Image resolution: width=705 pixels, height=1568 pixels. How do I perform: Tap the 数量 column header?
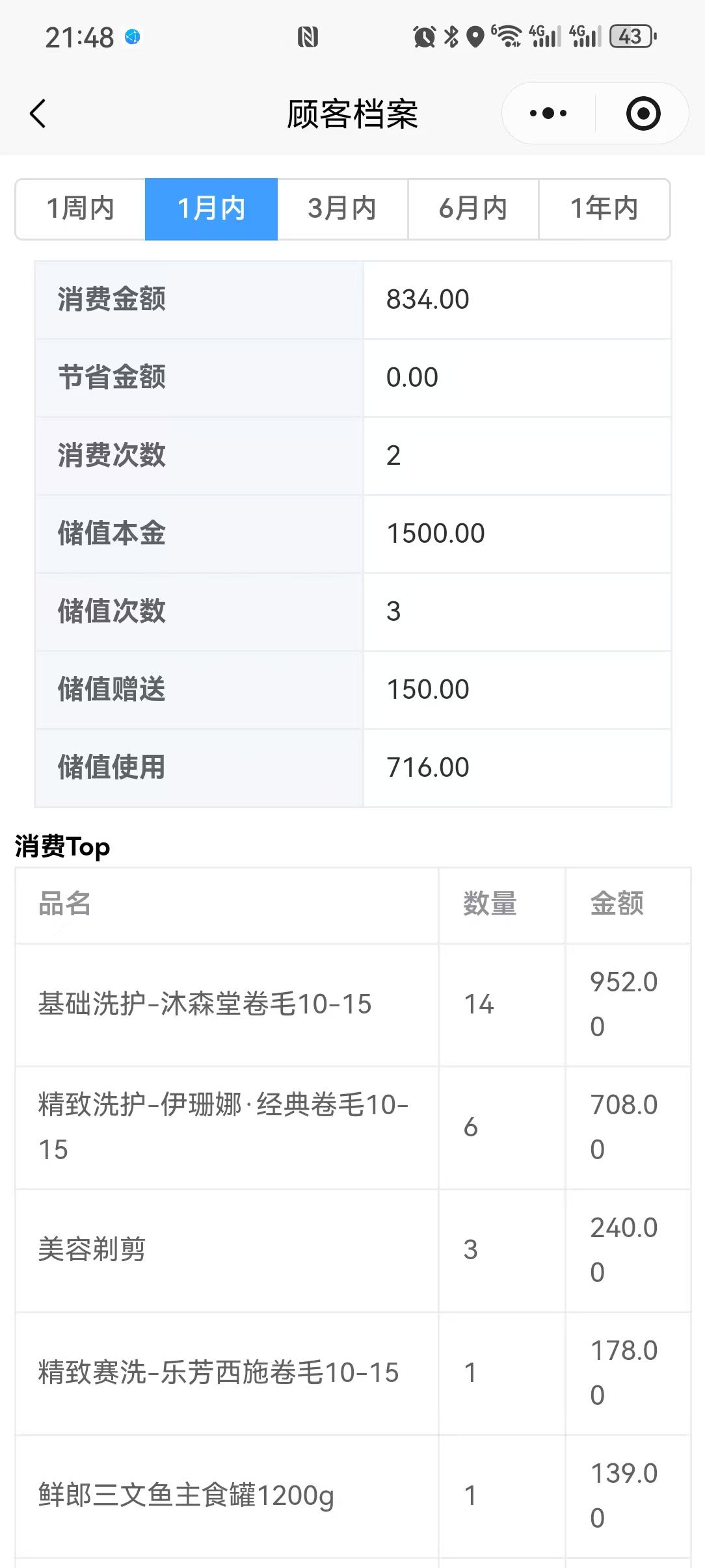tap(490, 904)
